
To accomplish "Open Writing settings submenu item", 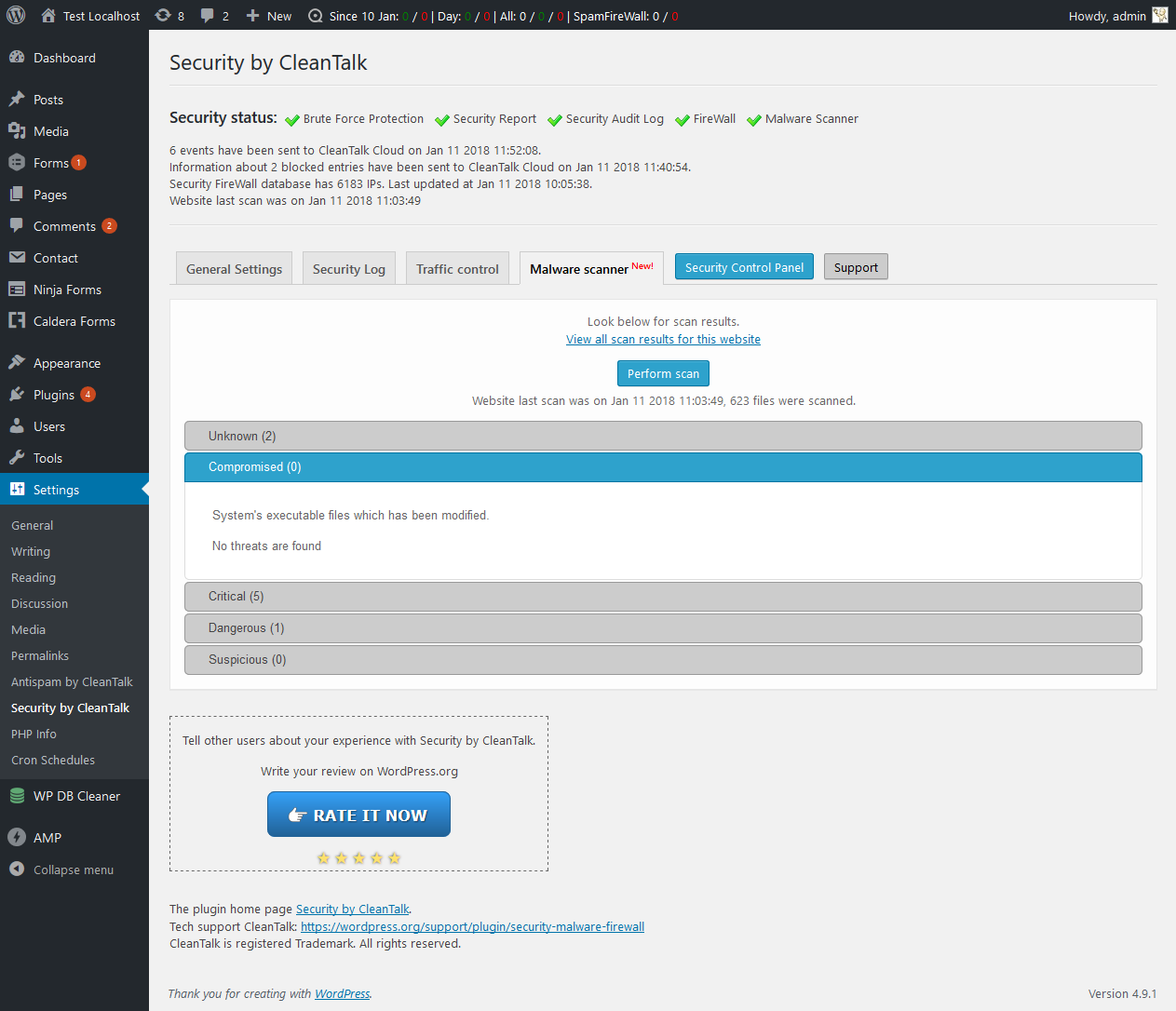I will pyautogui.click(x=31, y=552).
